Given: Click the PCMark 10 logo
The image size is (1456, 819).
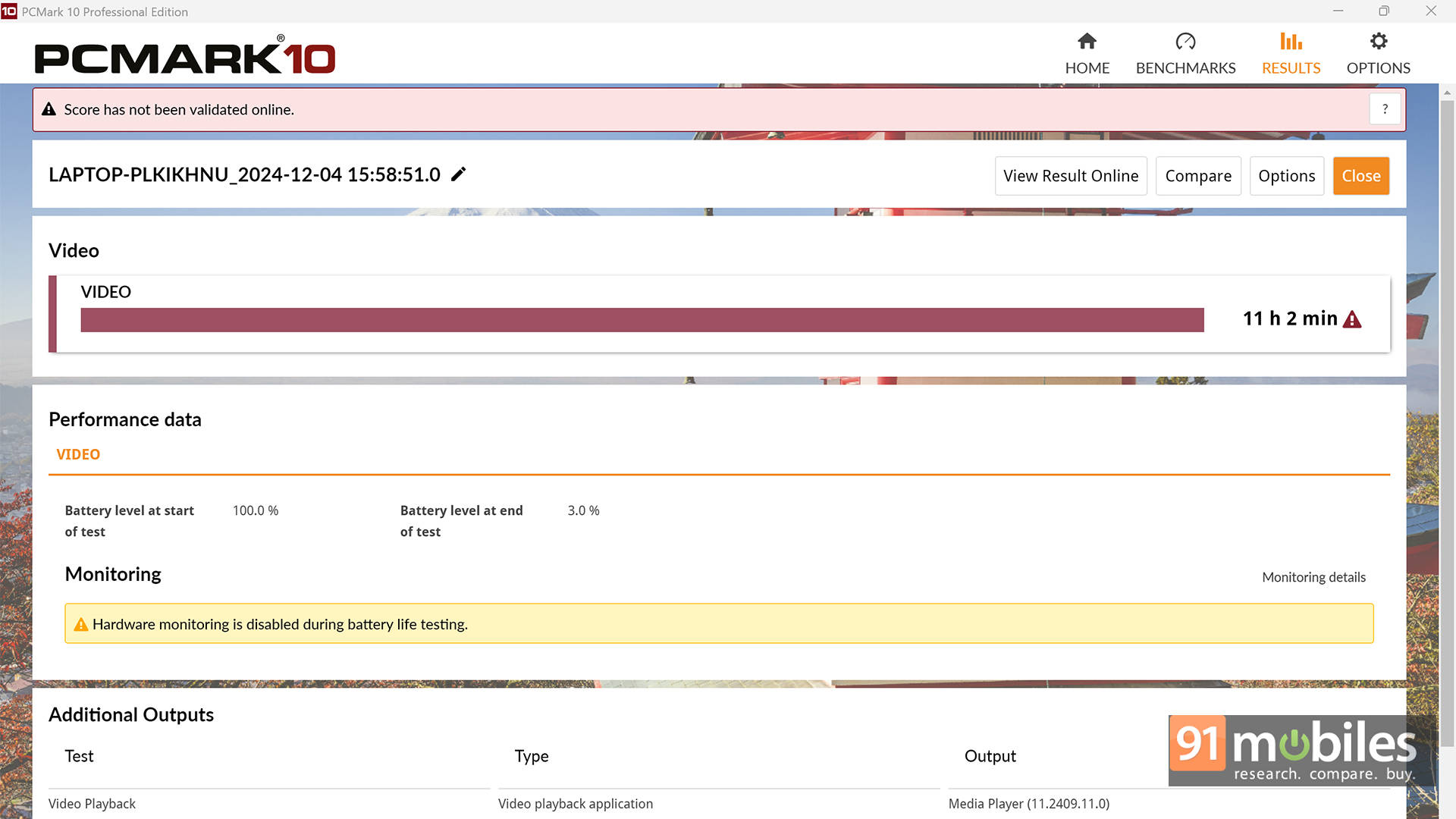Looking at the screenshot, I should (x=185, y=55).
